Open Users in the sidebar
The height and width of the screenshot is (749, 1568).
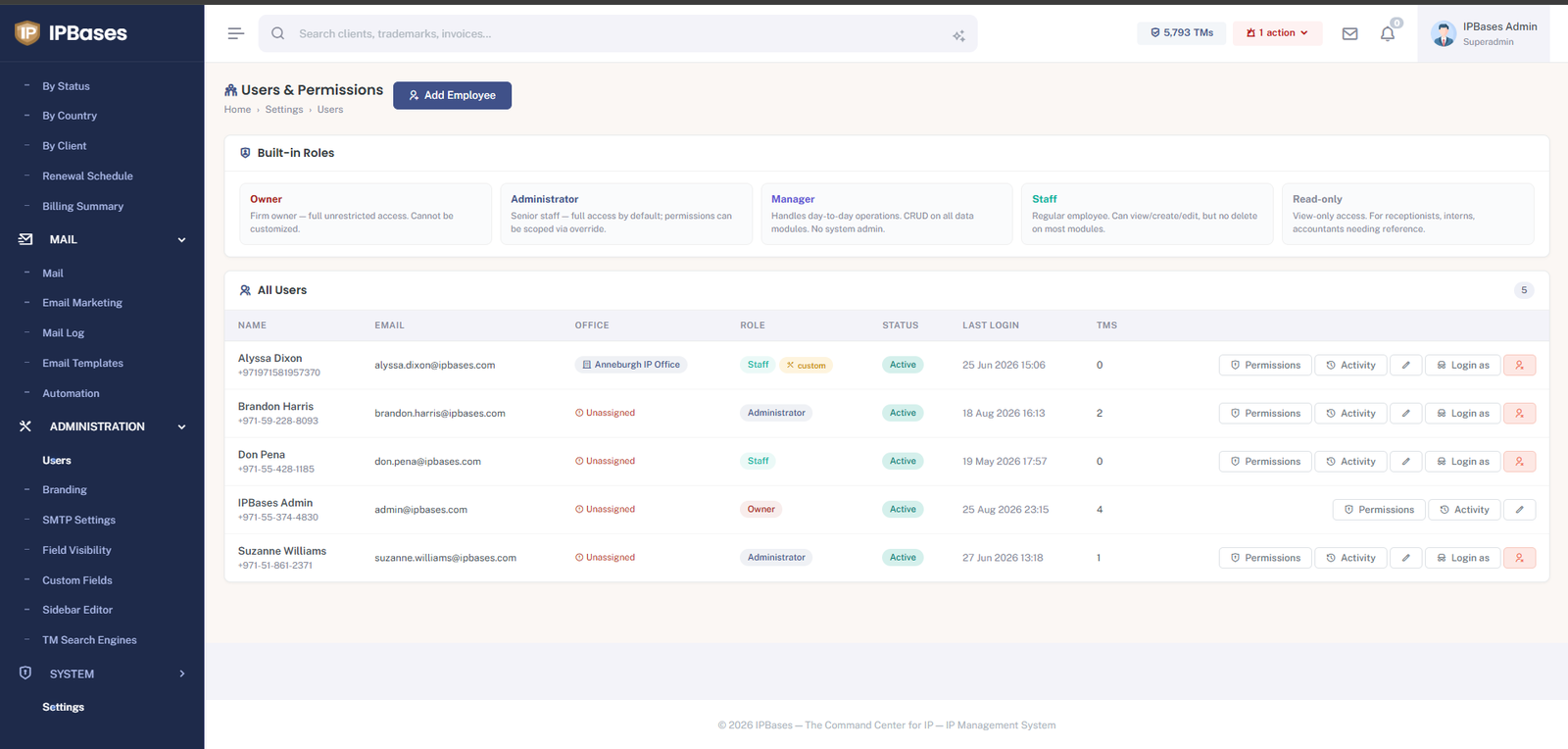click(57, 460)
